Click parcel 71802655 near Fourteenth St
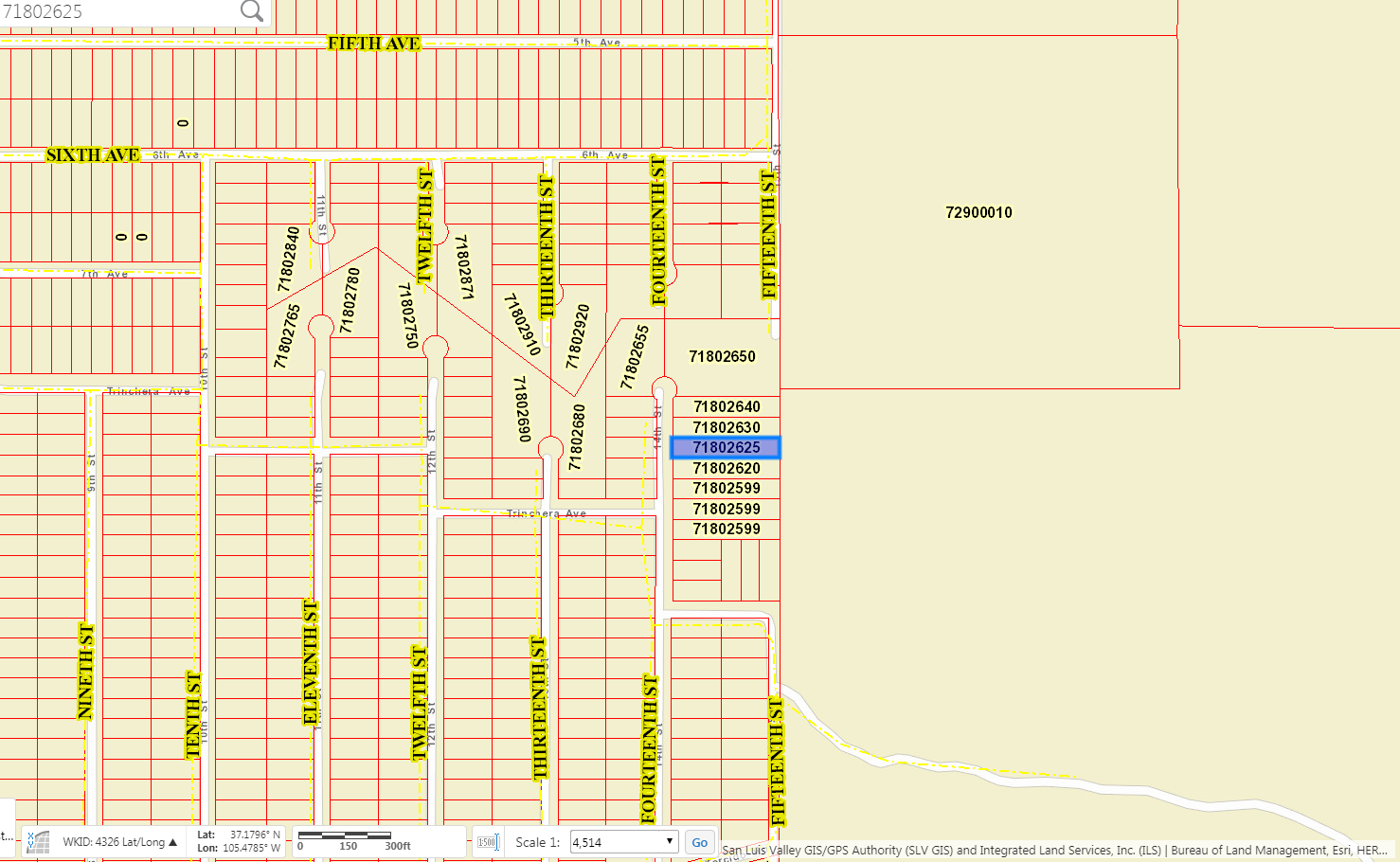Viewport: 1400px width, 862px height. (x=635, y=357)
